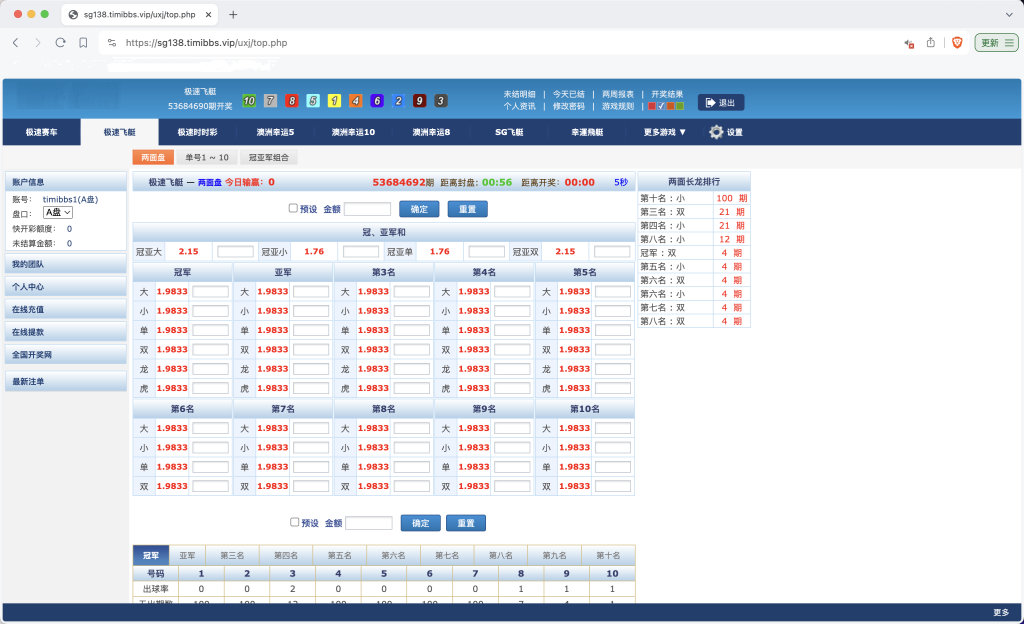Viewport: 1024px width, 624px height.
Task: Select the red theme color swatch
Action: 652,106
